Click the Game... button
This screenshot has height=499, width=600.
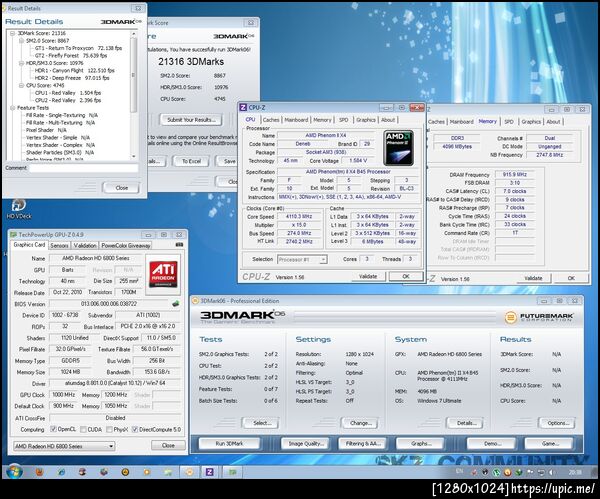pyautogui.click(x=549, y=444)
